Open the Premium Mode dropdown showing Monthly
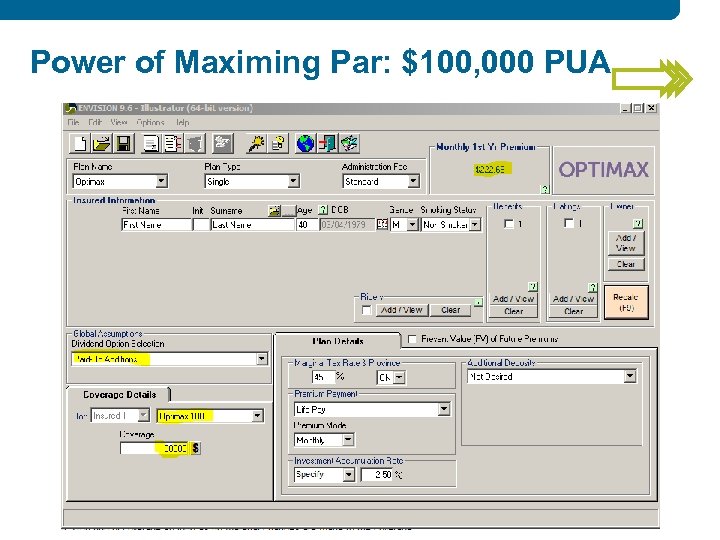The width and height of the screenshot is (720, 540). click(x=348, y=440)
